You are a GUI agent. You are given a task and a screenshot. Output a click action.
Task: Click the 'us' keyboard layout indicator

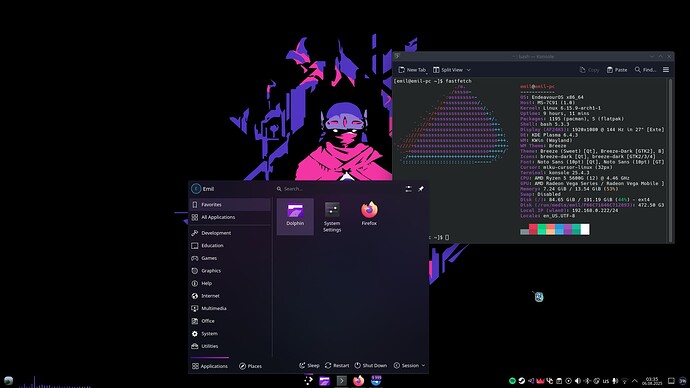(x=606, y=381)
